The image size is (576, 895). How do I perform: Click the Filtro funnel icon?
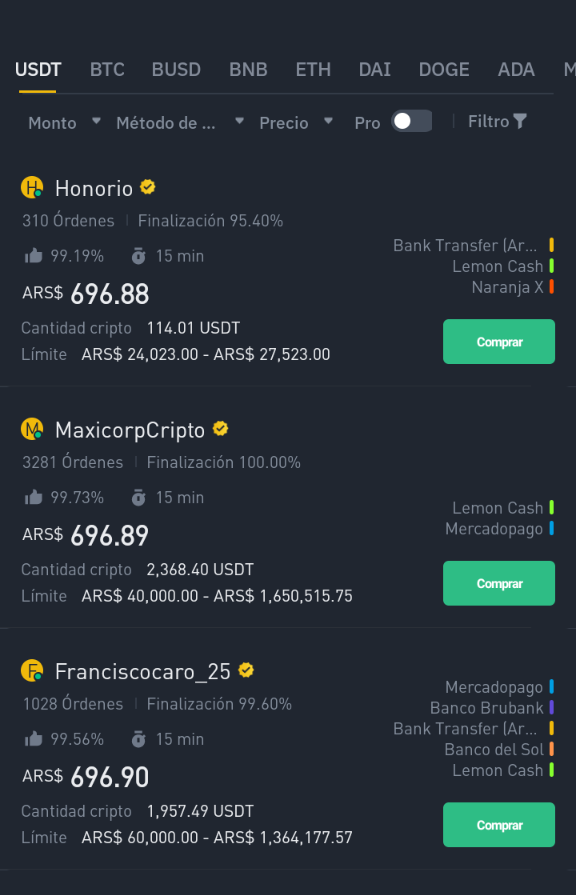click(x=519, y=121)
